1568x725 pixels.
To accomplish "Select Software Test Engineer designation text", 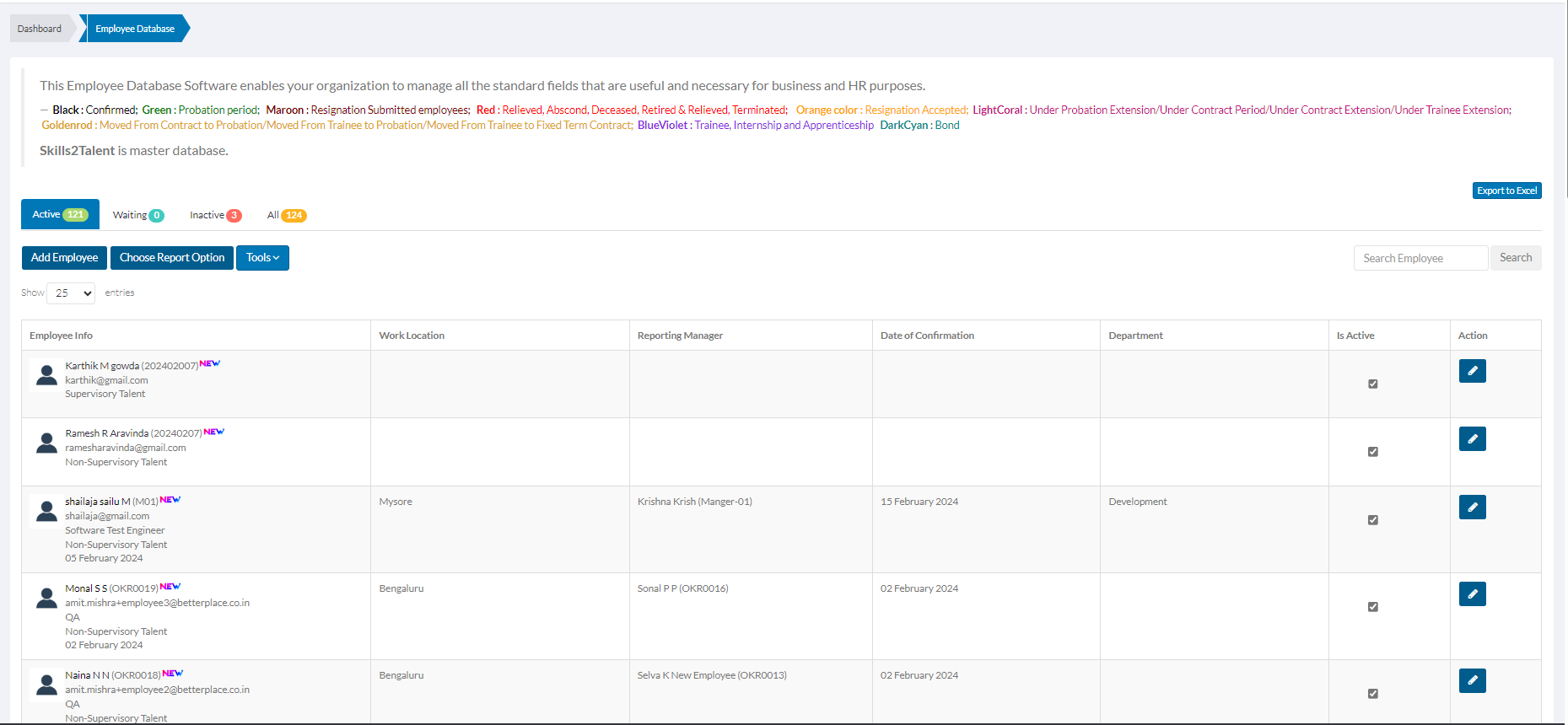I will coord(115,530).
